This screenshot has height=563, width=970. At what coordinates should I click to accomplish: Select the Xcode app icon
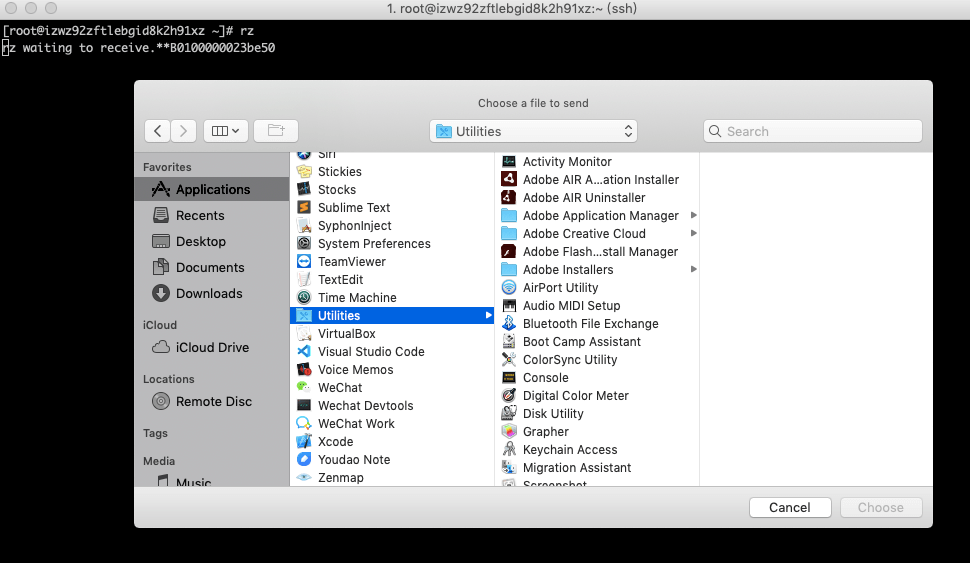click(304, 441)
